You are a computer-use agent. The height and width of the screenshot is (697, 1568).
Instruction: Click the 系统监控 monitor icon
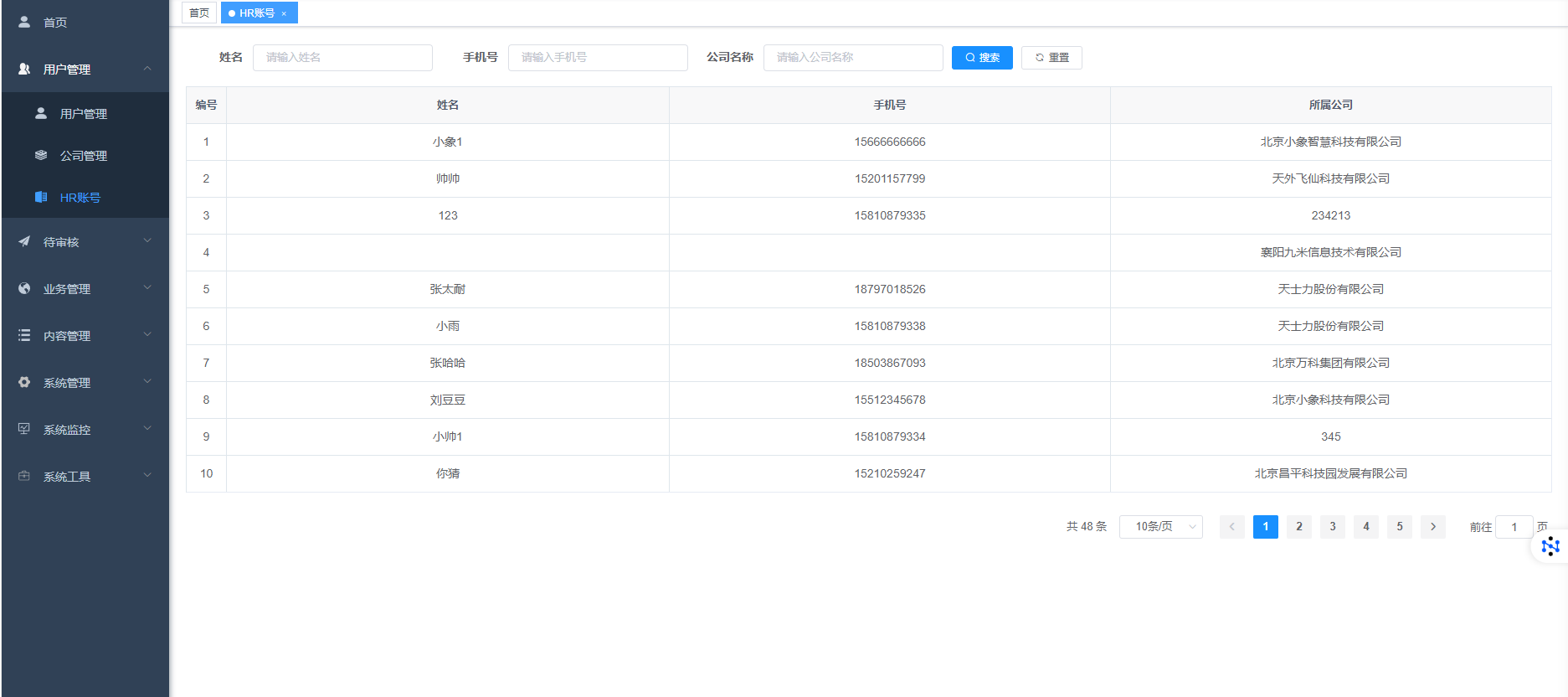24,429
